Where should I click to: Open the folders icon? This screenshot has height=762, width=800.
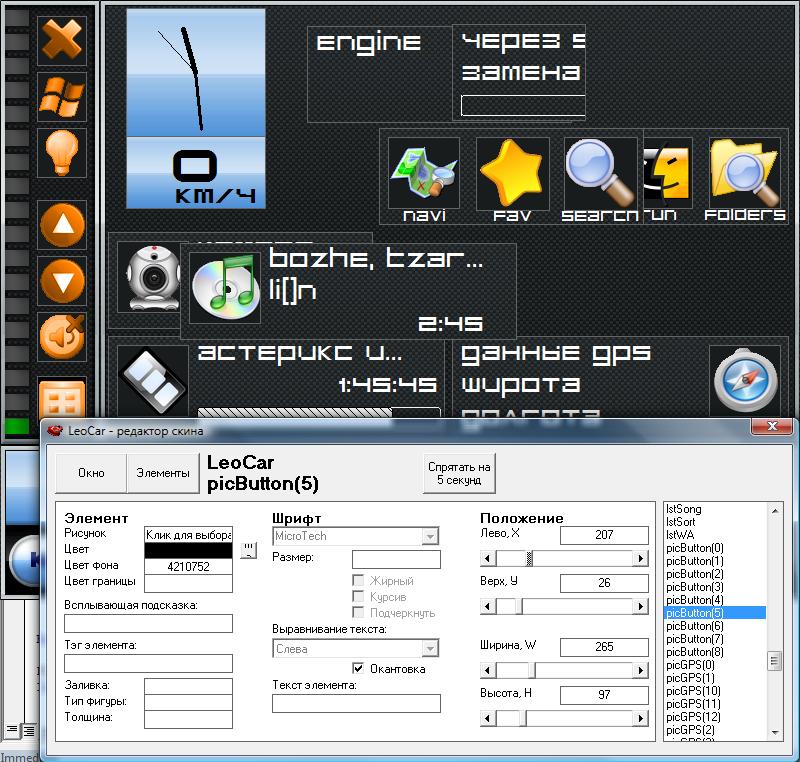pyautogui.click(x=745, y=174)
